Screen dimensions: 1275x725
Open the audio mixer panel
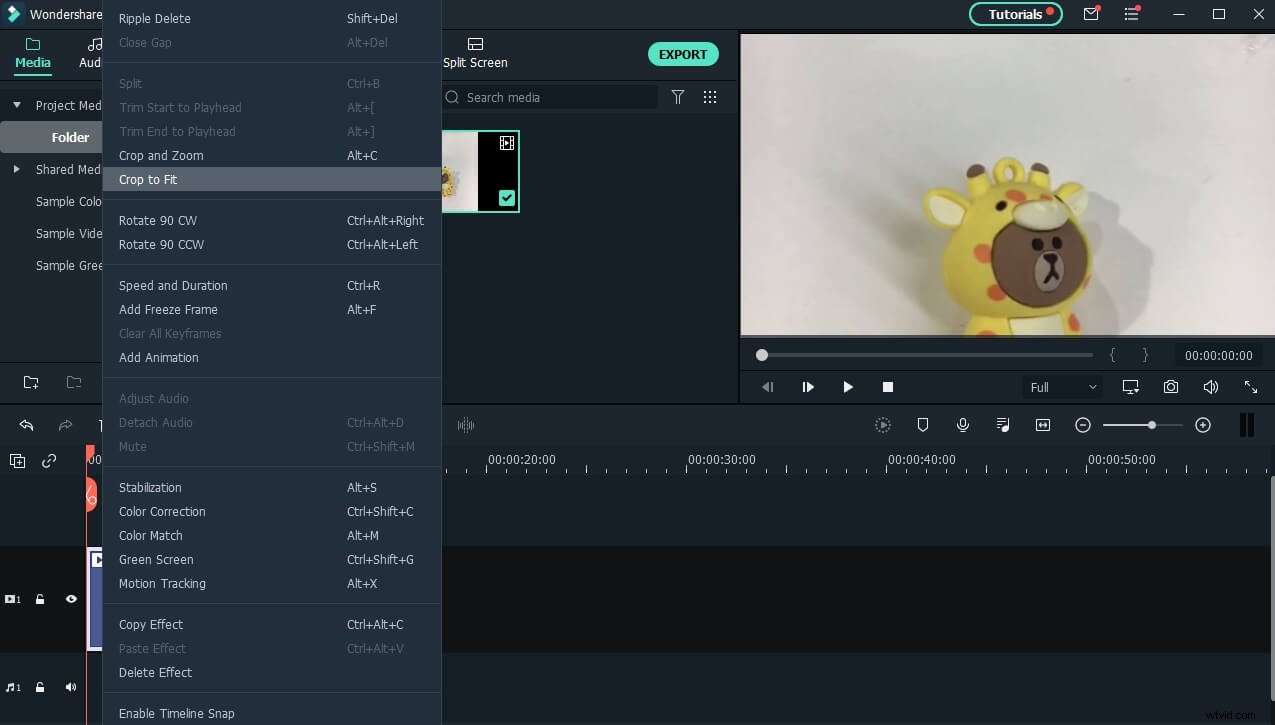click(1002, 424)
